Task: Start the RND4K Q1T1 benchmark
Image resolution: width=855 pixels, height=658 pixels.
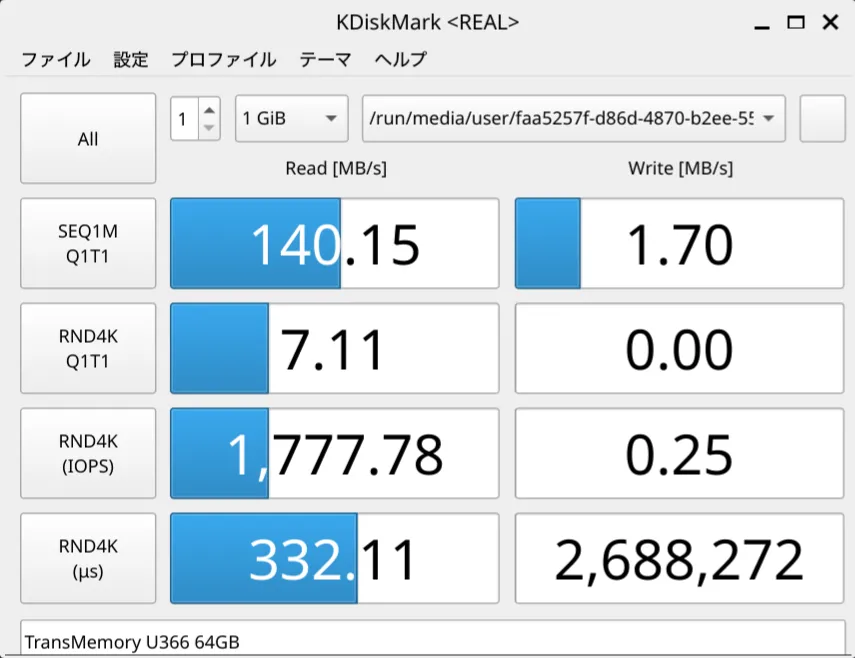Action: click(x=88, y=349)
